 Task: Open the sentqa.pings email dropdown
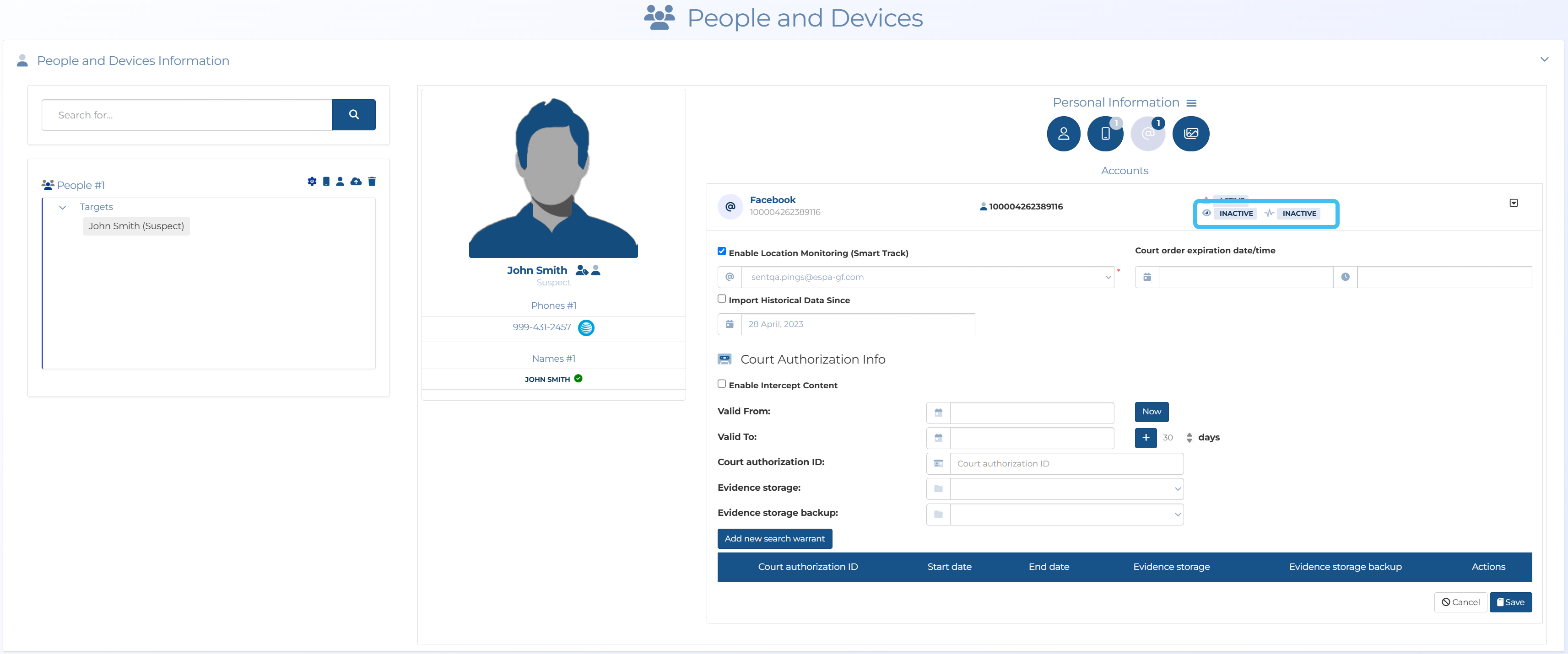(x=927, y=277)
